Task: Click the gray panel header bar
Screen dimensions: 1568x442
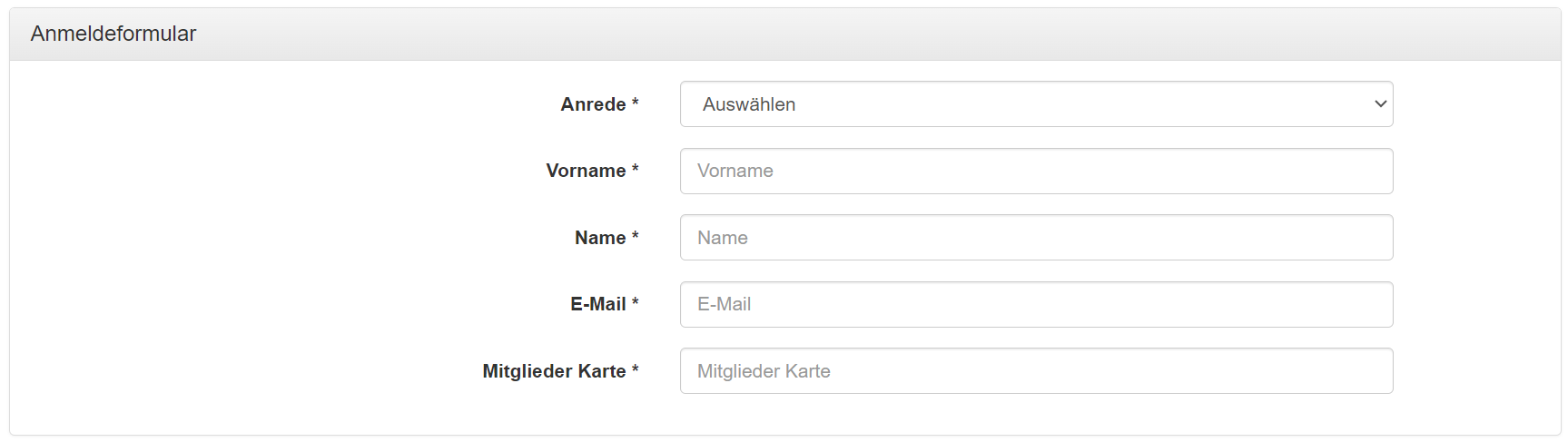Action: click(x=817, y=34)
